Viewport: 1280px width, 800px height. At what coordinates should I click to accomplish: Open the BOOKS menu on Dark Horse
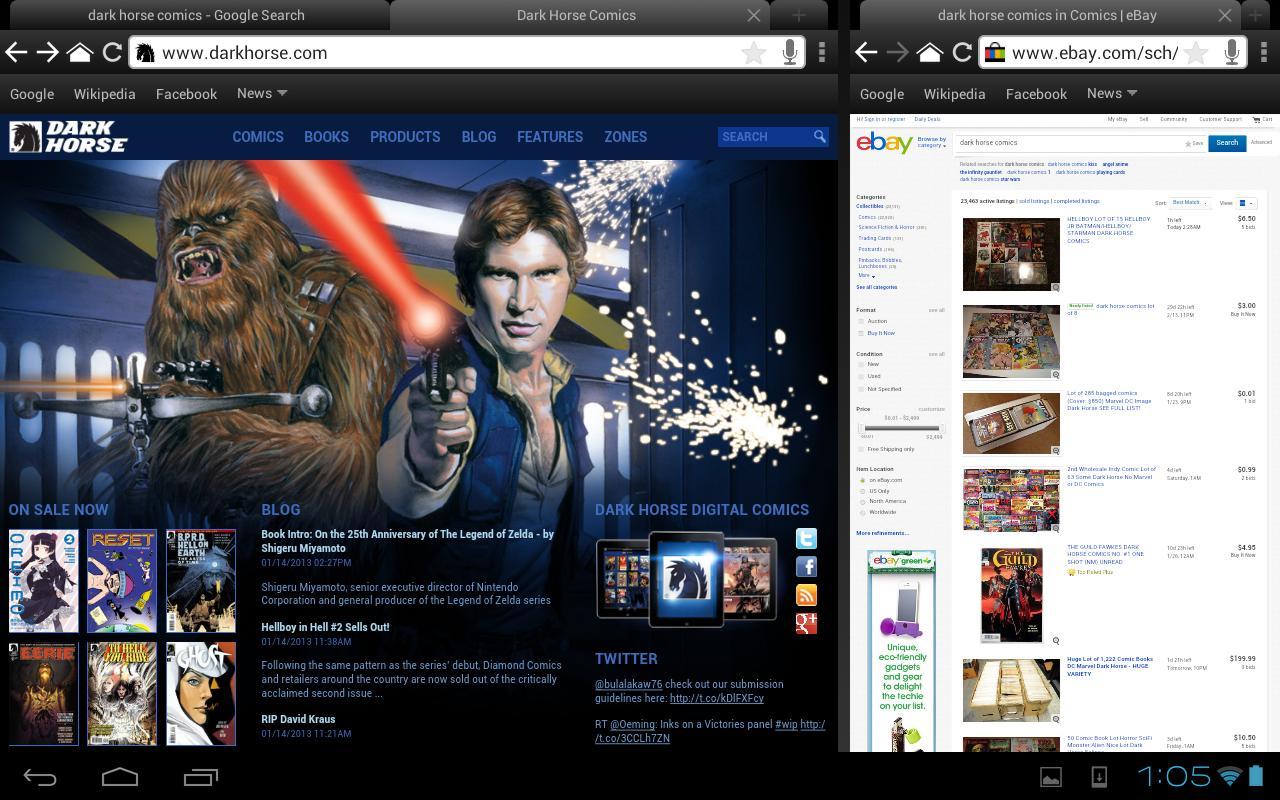coord(326,137)
